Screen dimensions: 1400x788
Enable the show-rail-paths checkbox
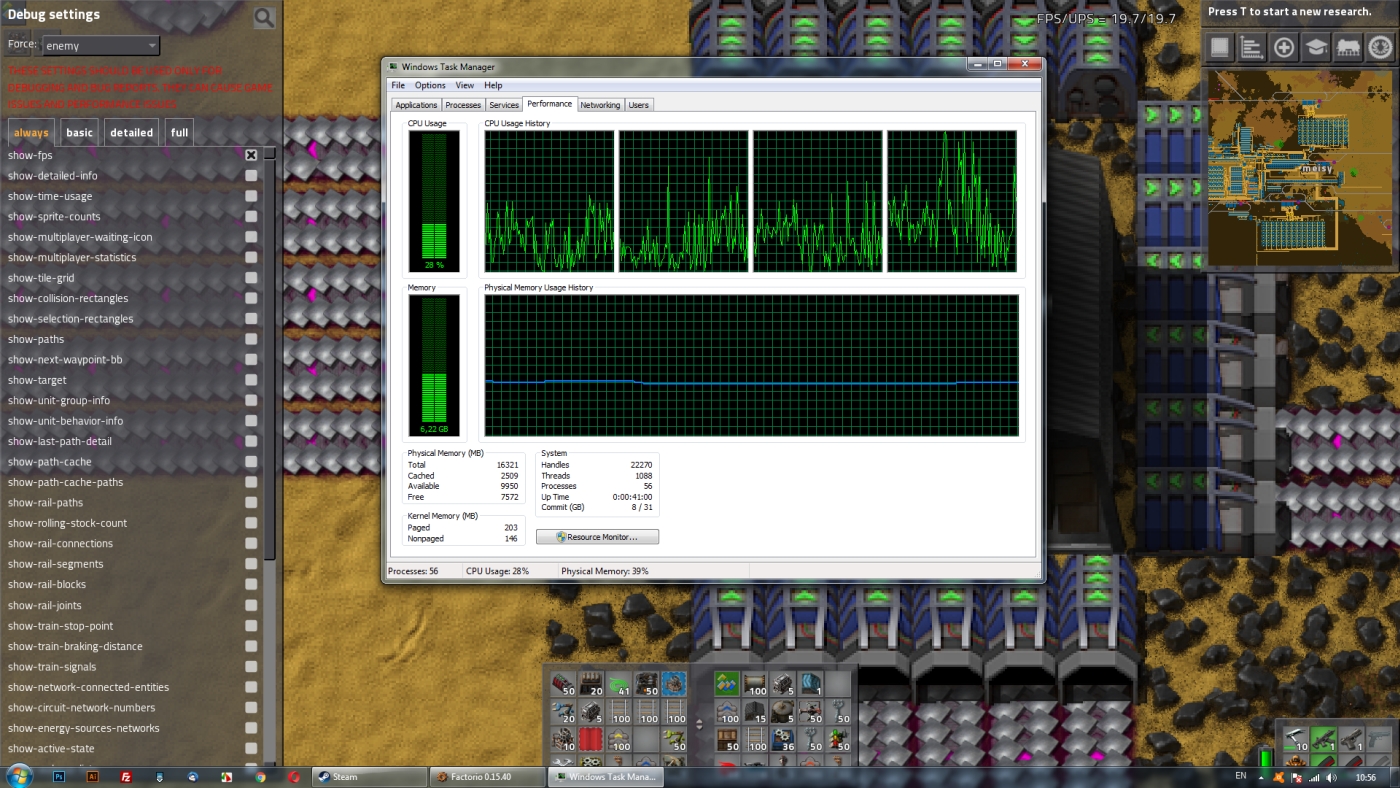coord(251,503)
